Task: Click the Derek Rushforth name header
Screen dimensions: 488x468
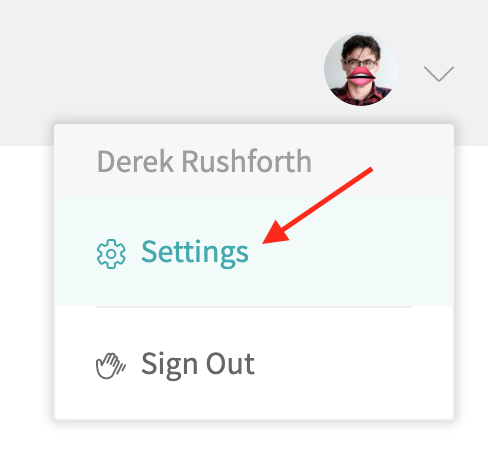Action: click(204, 162)
